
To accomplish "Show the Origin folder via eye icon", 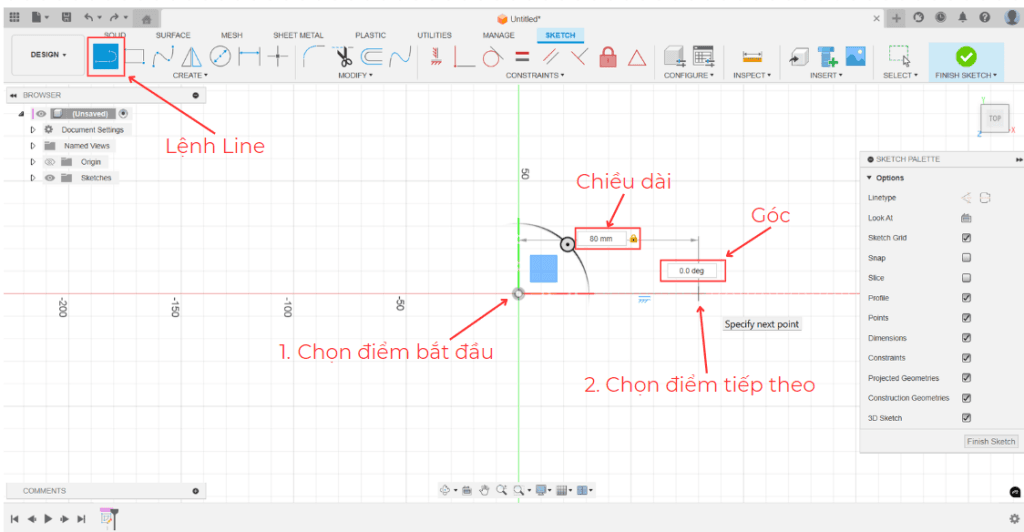I will tap(50, 162).
